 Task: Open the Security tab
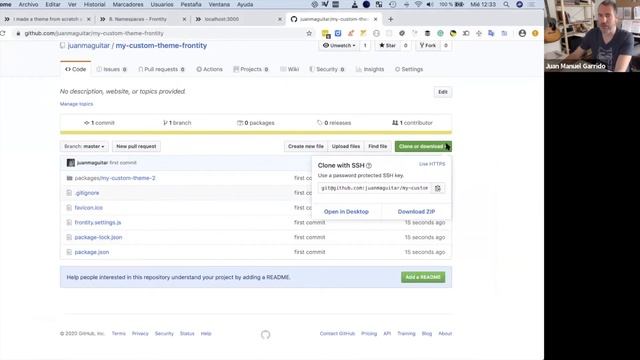[327, 69]
